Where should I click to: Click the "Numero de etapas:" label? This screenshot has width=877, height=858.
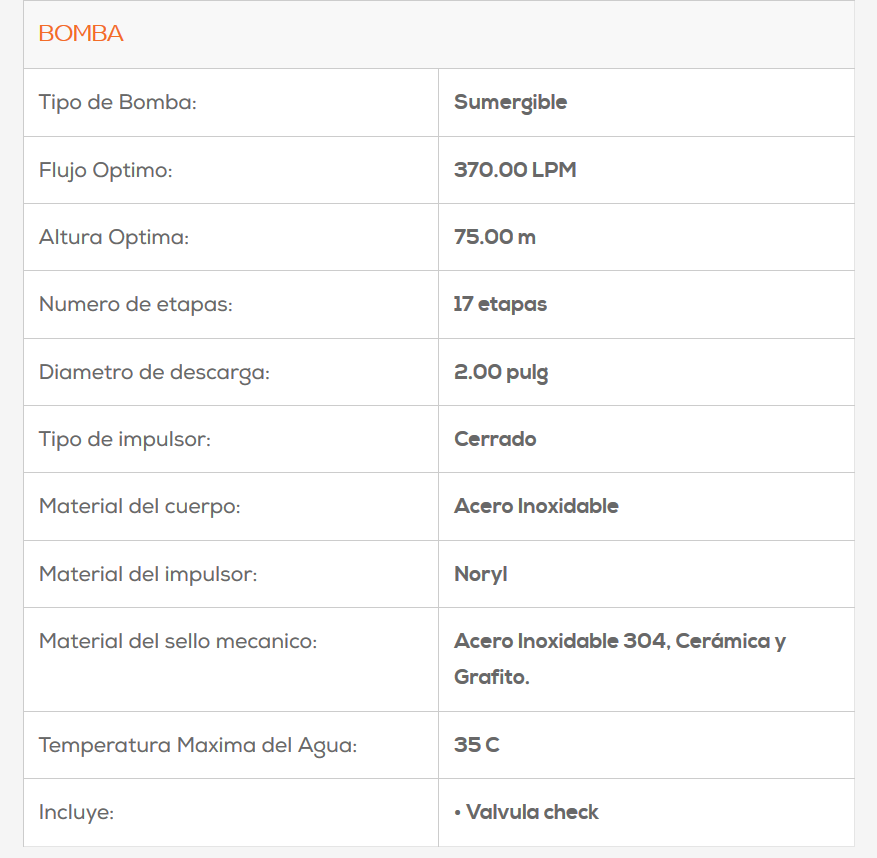click(135, 304)
